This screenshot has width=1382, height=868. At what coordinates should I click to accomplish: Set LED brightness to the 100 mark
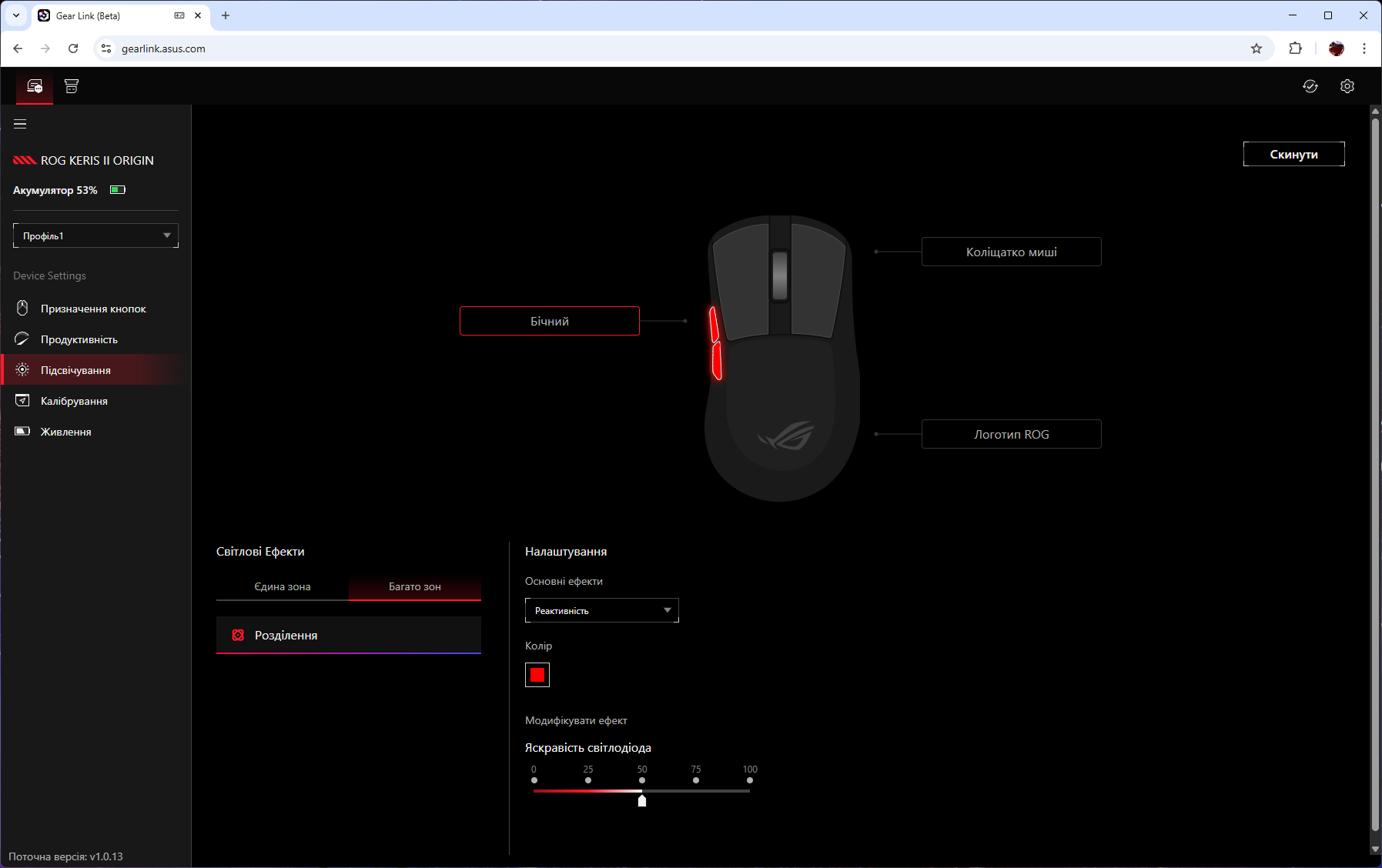coord(750,780)
